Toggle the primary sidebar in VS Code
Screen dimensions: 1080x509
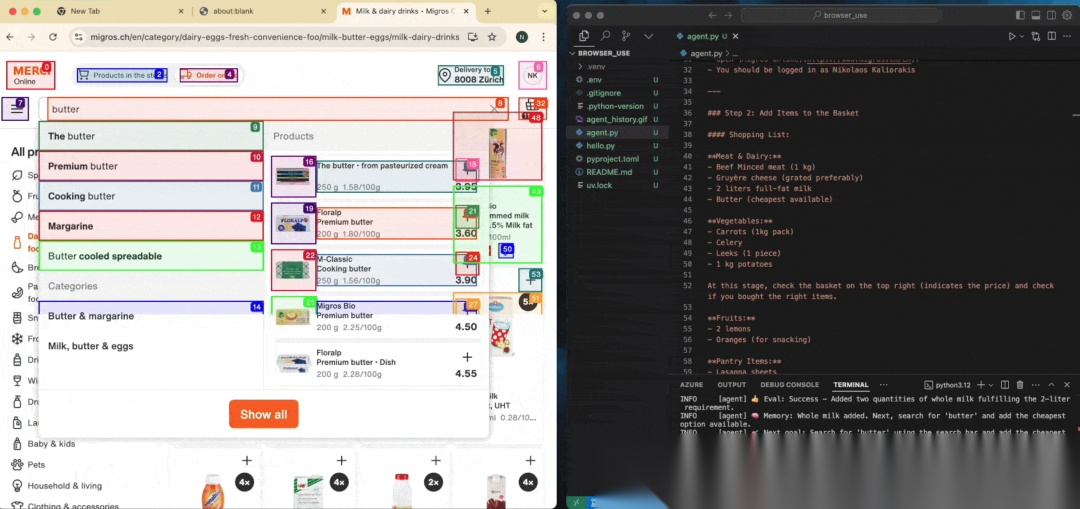1021,15
